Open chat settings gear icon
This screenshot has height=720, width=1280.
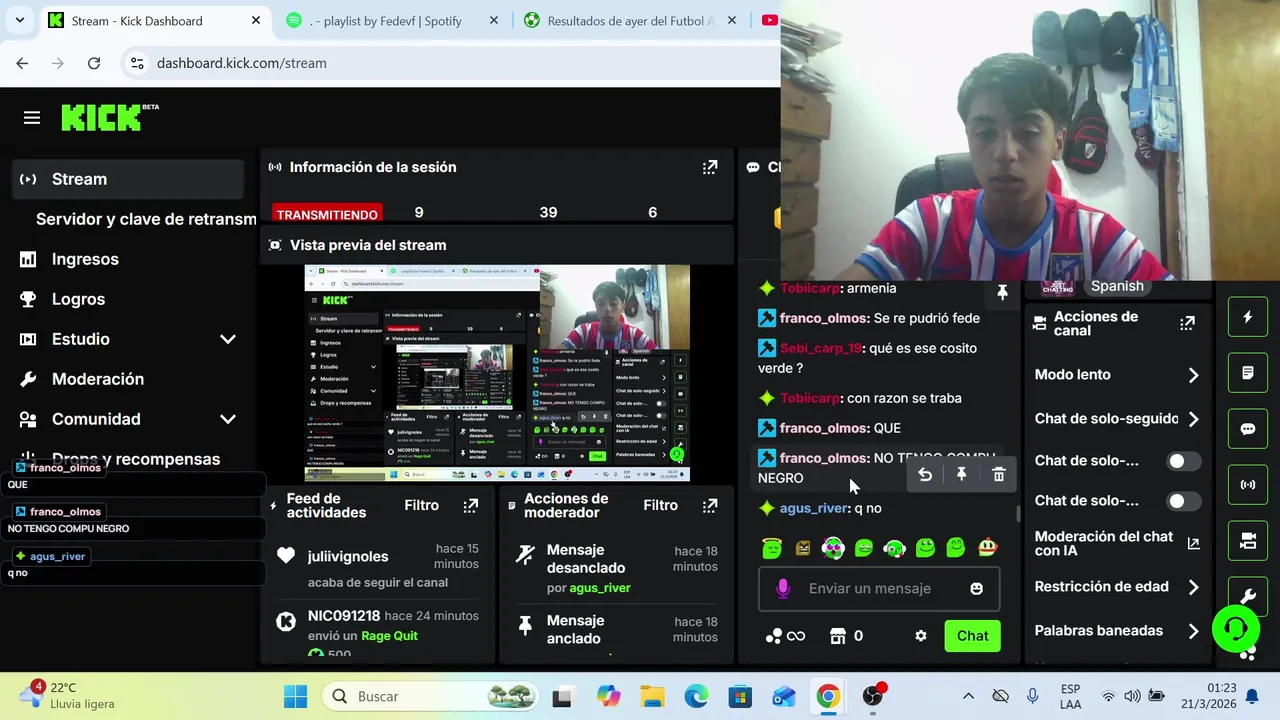point(921,636)
